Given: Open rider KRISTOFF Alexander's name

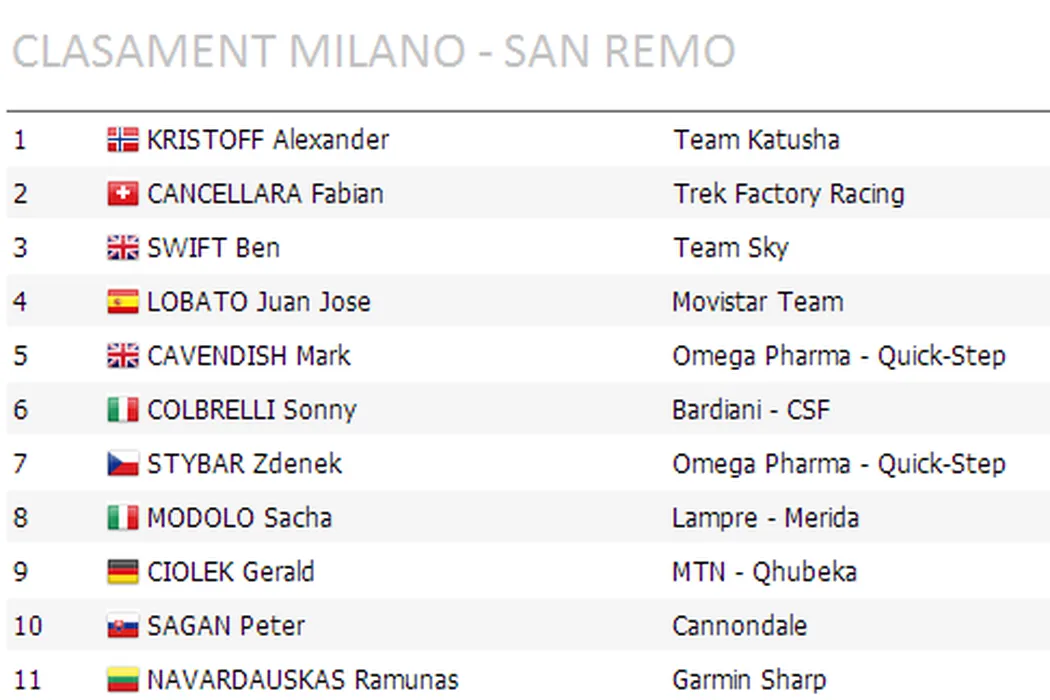Looking at the screenshot, I should point(267,140).
